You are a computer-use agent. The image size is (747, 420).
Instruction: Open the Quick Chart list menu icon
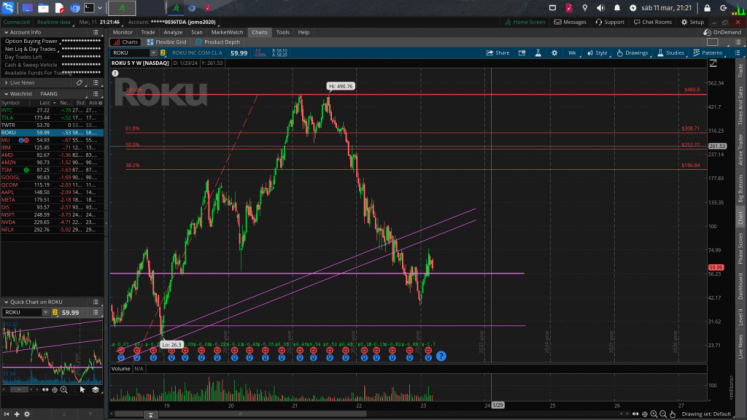pos(96,302)
